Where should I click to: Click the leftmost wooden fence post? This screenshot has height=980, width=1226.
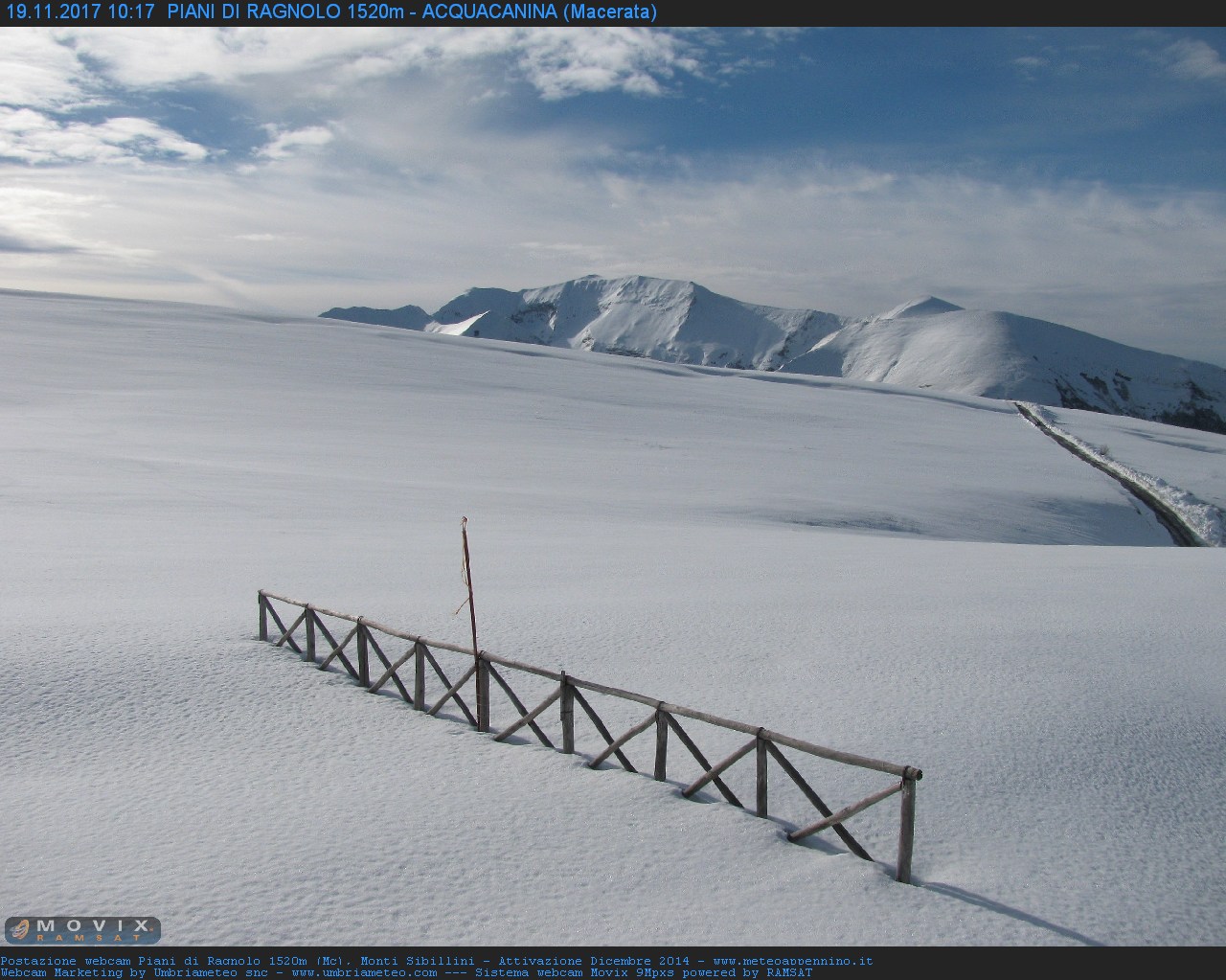pyautogui.click(x=262, y=615)
